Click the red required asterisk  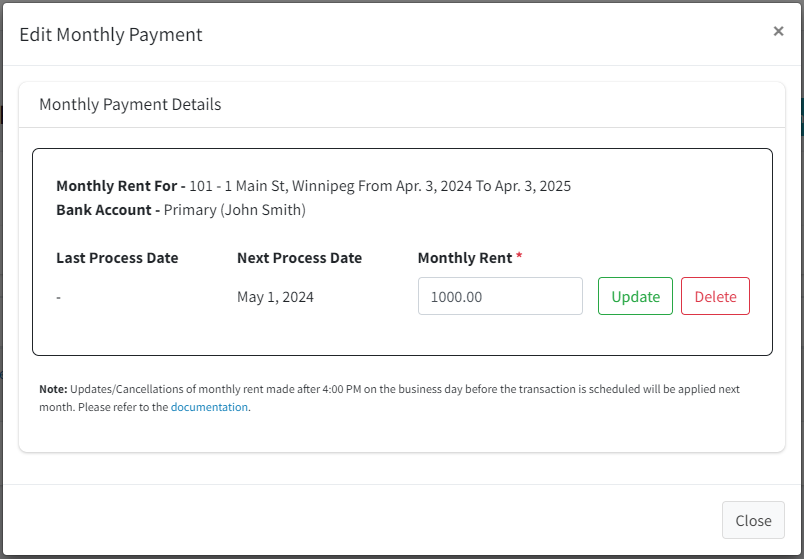click(x=519, y=255)
